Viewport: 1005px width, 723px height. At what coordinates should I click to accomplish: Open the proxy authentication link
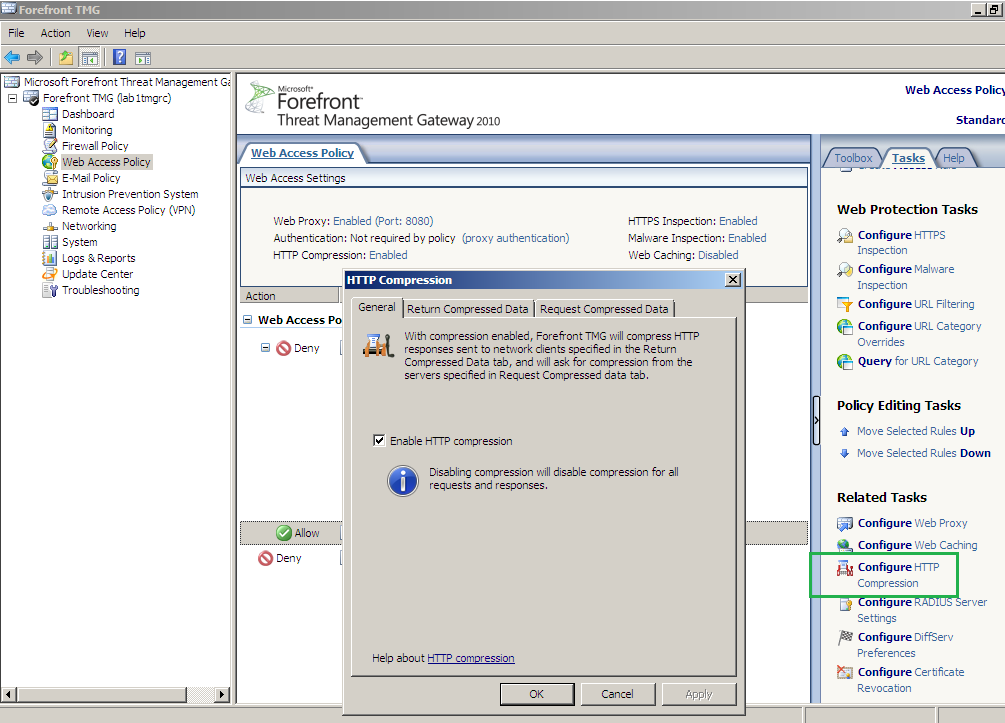click(x=515, y=238)
